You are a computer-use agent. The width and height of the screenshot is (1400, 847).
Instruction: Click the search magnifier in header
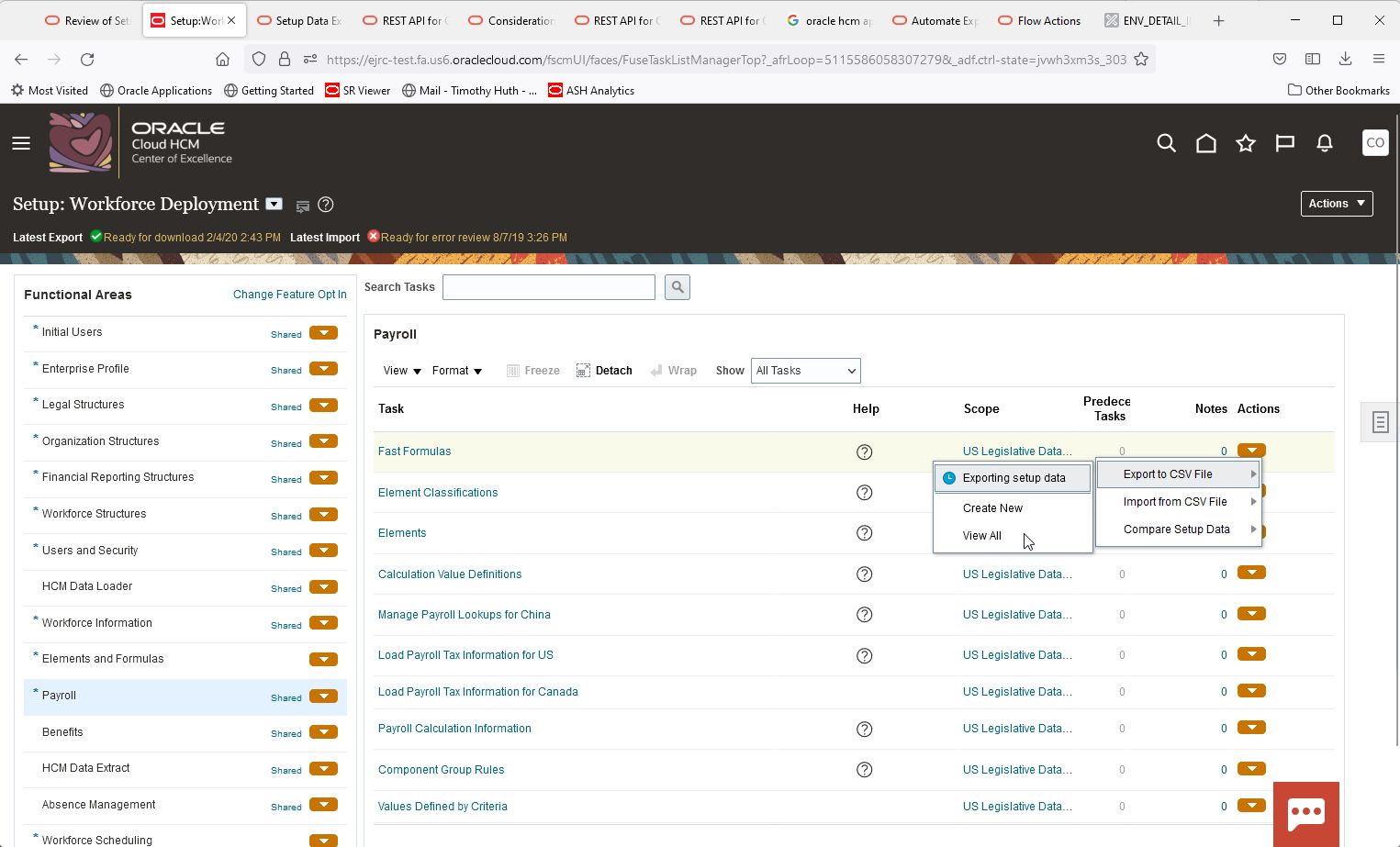[x=1166, y=143]
